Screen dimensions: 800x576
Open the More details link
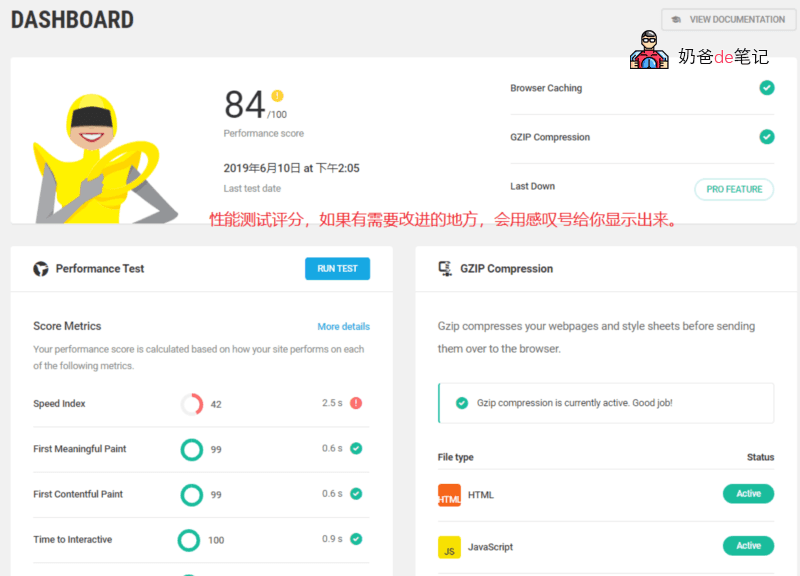(343, 326)
